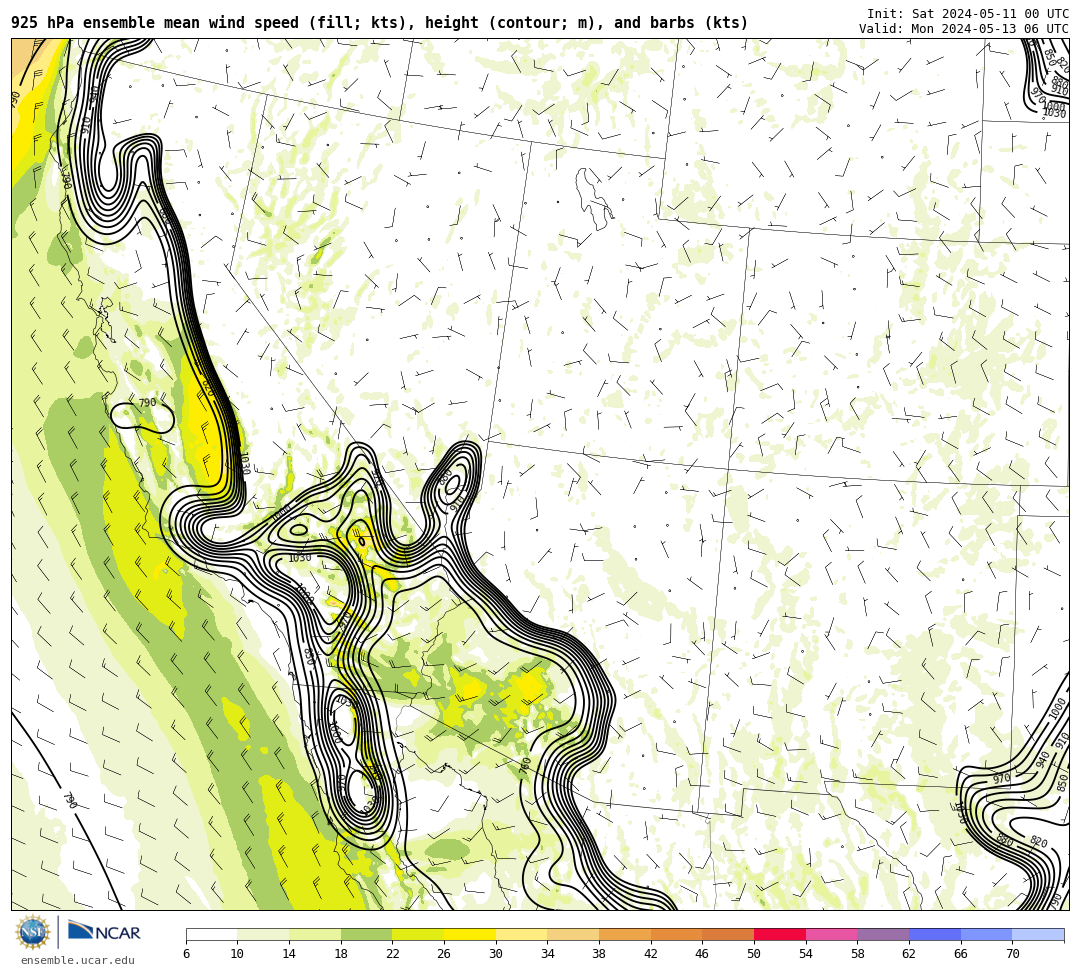Screen dimensions: 1080x973
Task: Click the colorbar tick label 38
Action: pyautogui.click(x=599, y=954)
